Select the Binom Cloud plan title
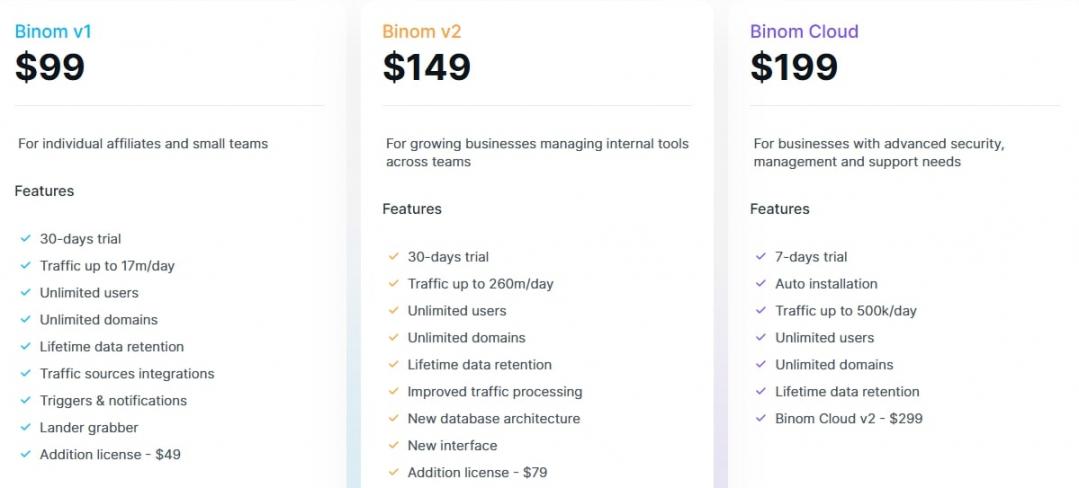This screenshot has height=488, width=1079. pos(804,32)
